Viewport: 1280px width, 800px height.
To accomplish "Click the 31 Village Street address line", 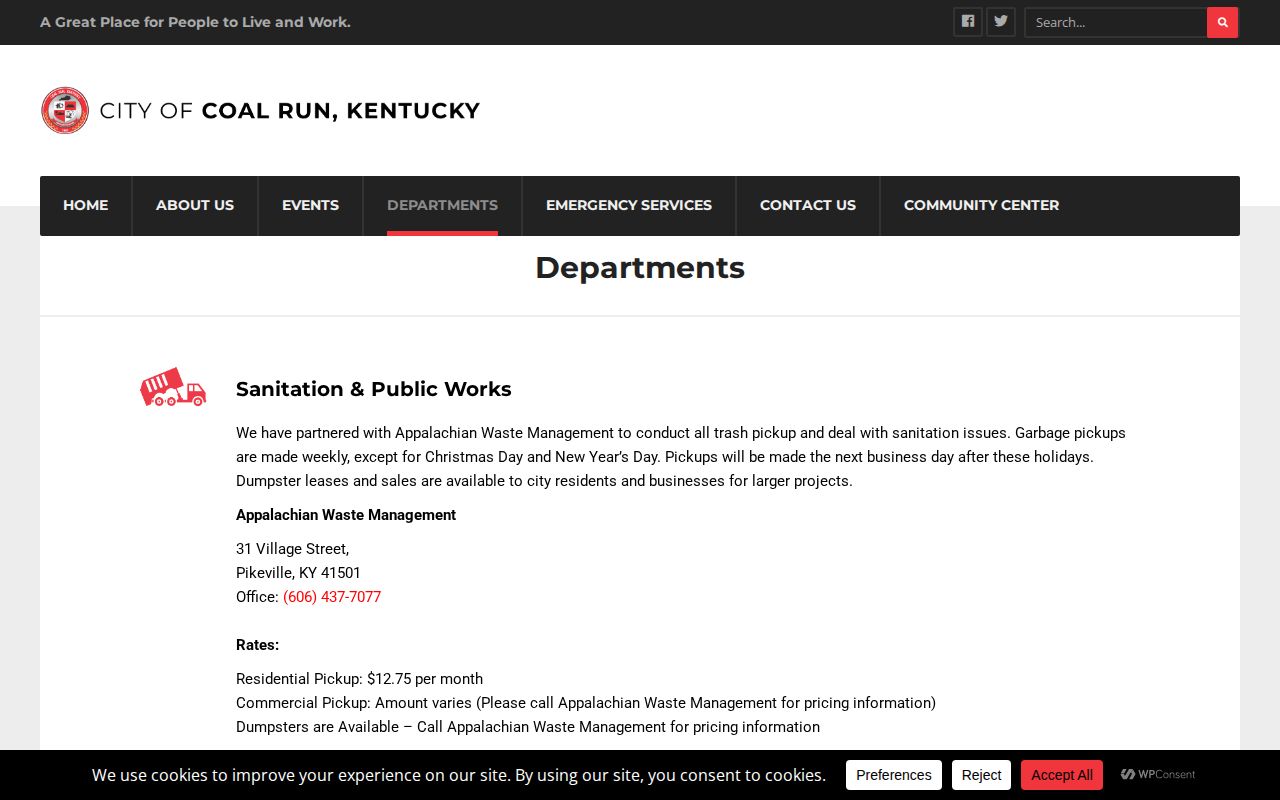I will (x=293, y=549).
